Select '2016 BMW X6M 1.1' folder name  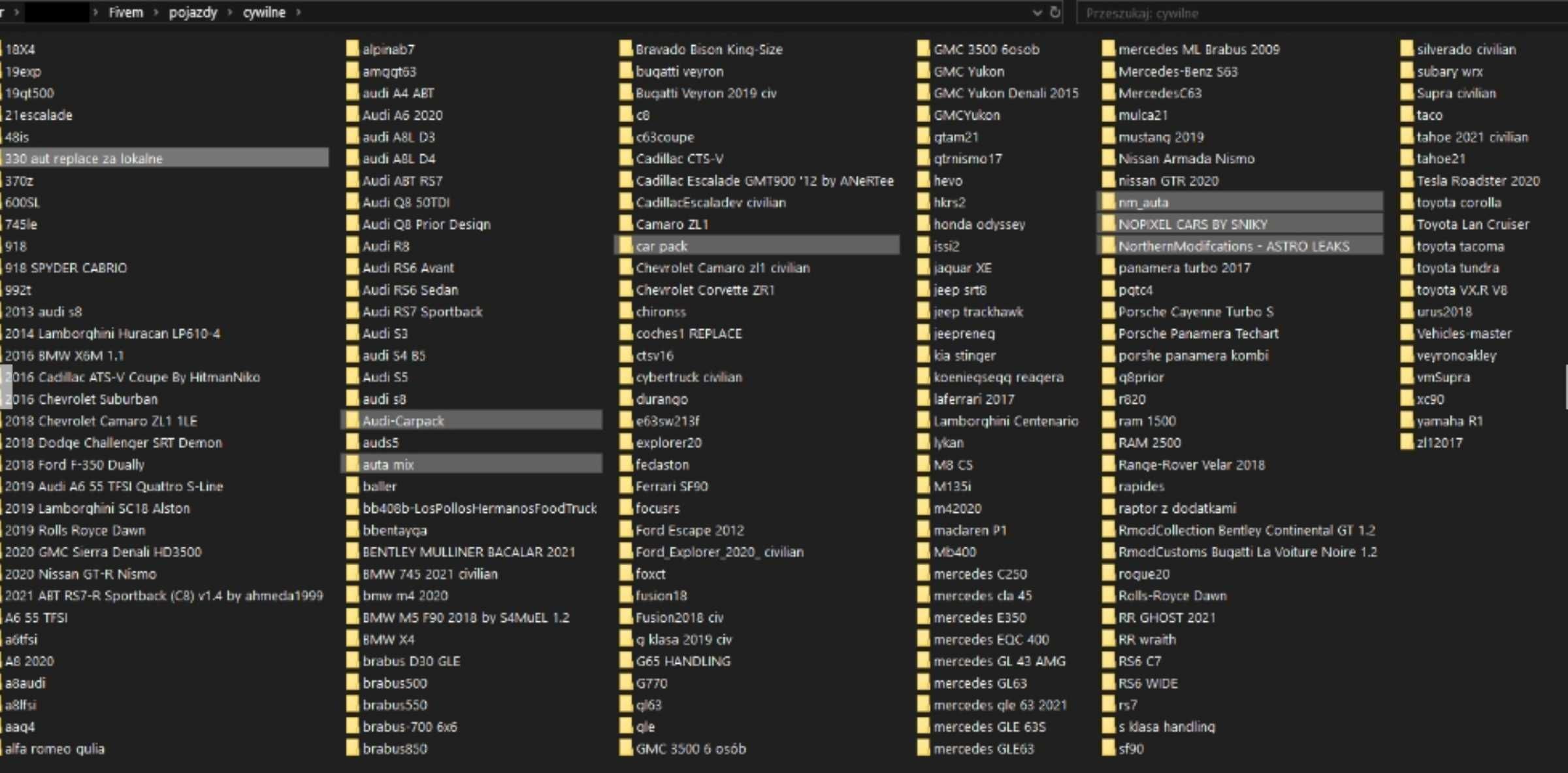(x=64, y=355)
